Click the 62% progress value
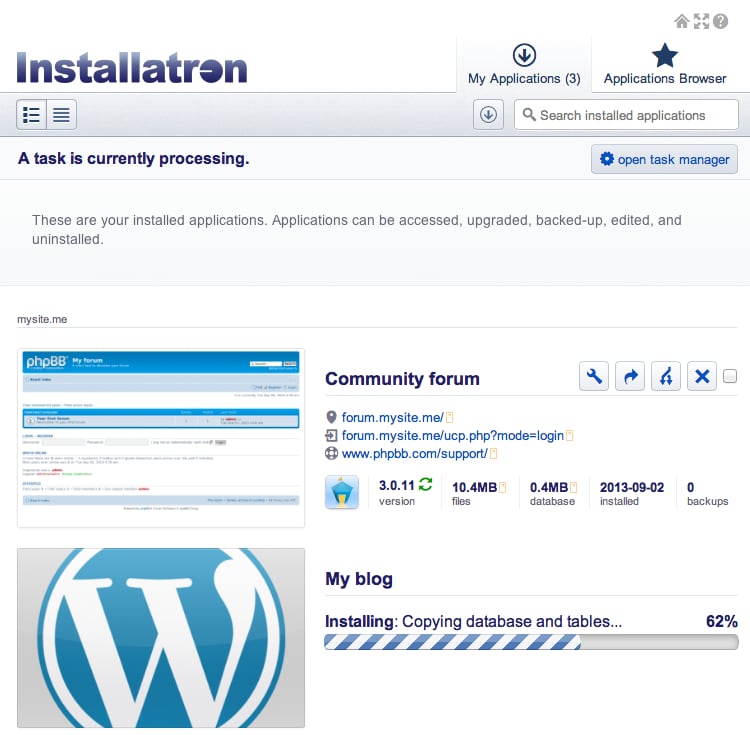Image resolution: width=750 pixels, height=735 pixels. pos(722,622)
